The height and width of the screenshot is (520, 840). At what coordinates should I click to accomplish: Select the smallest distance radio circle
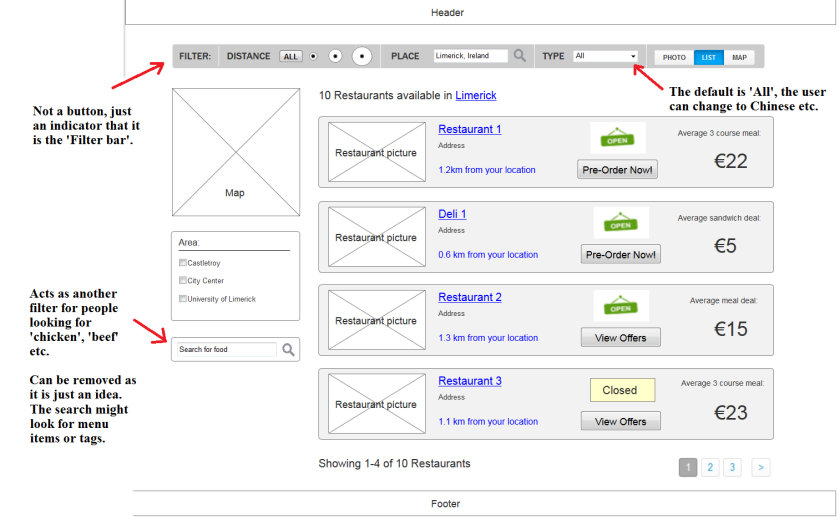pos(313,56)
